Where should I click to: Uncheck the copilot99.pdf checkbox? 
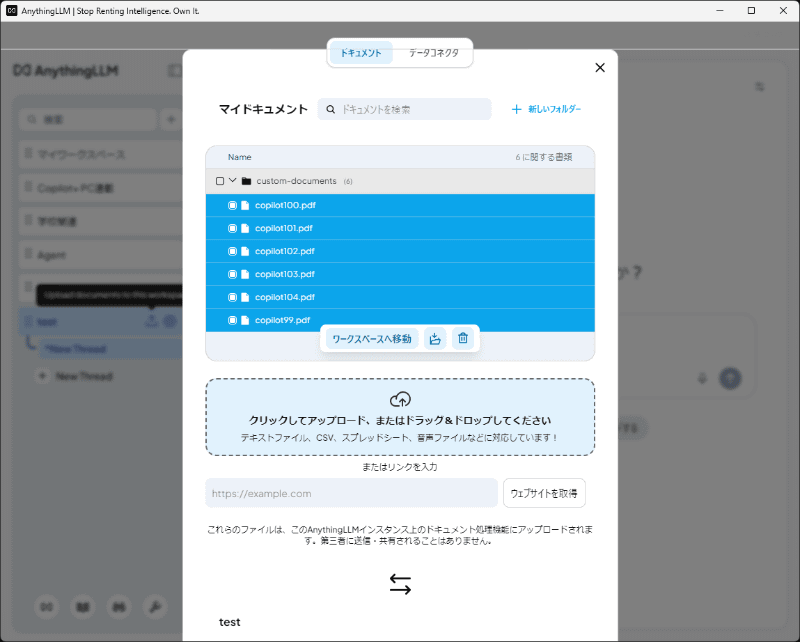click(x=232, y=320)
